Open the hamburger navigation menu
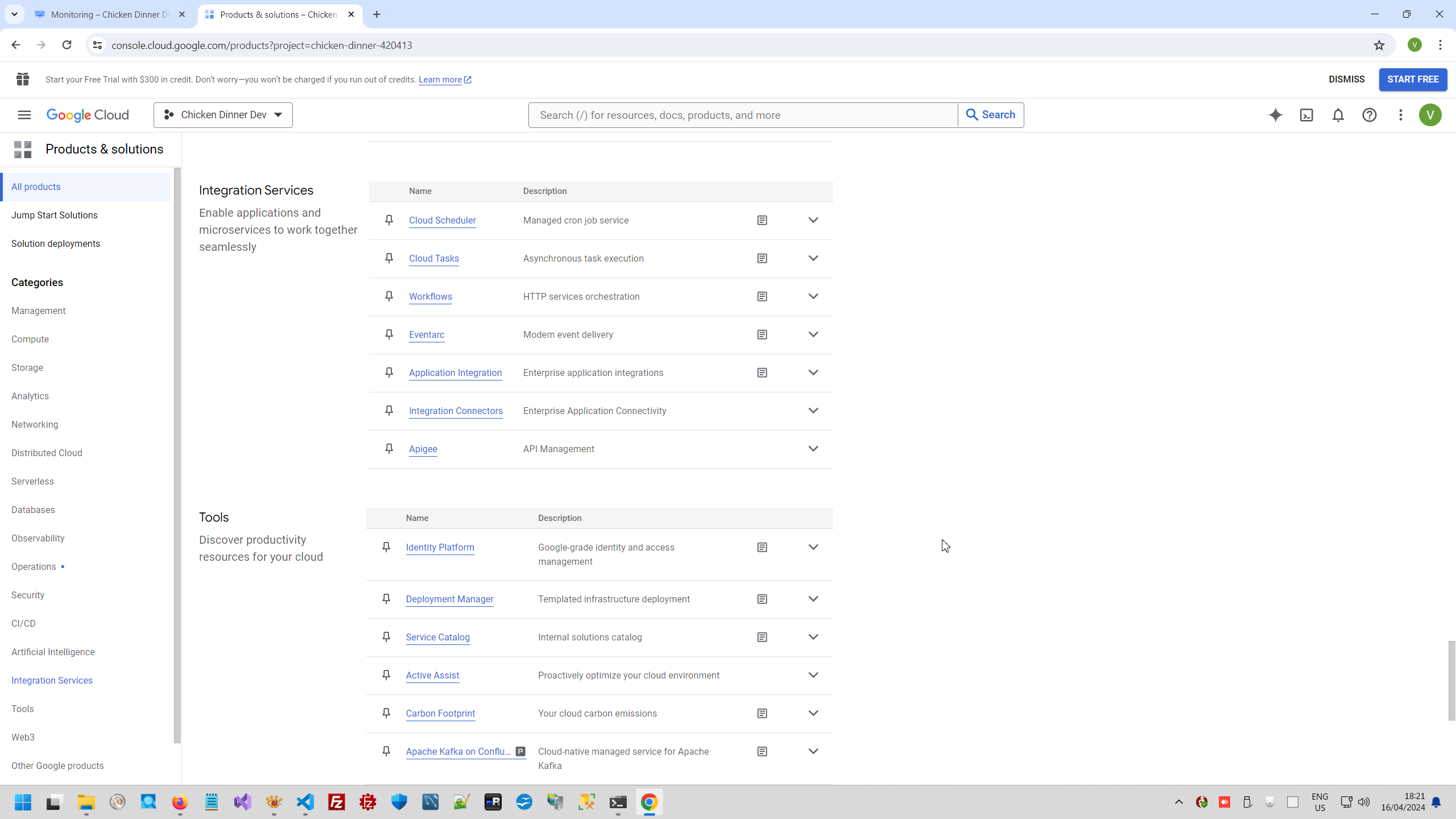This screenshot has height=819, width=1456. click(24, 115)
